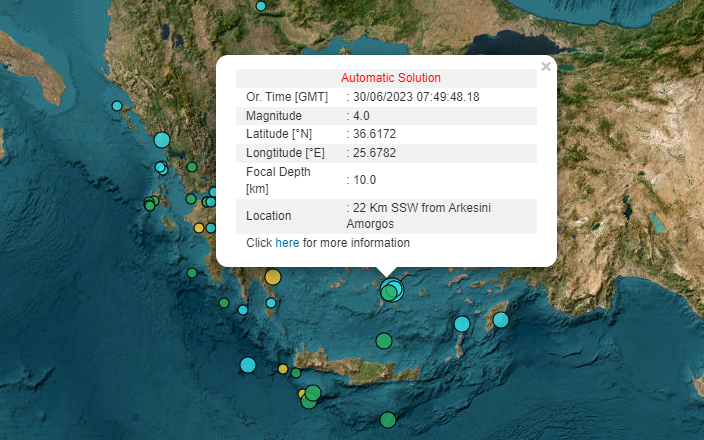Viewport: 704px width, 440px height.
Task: Click the red Automatic Solution header
Action: click(390, 78)
